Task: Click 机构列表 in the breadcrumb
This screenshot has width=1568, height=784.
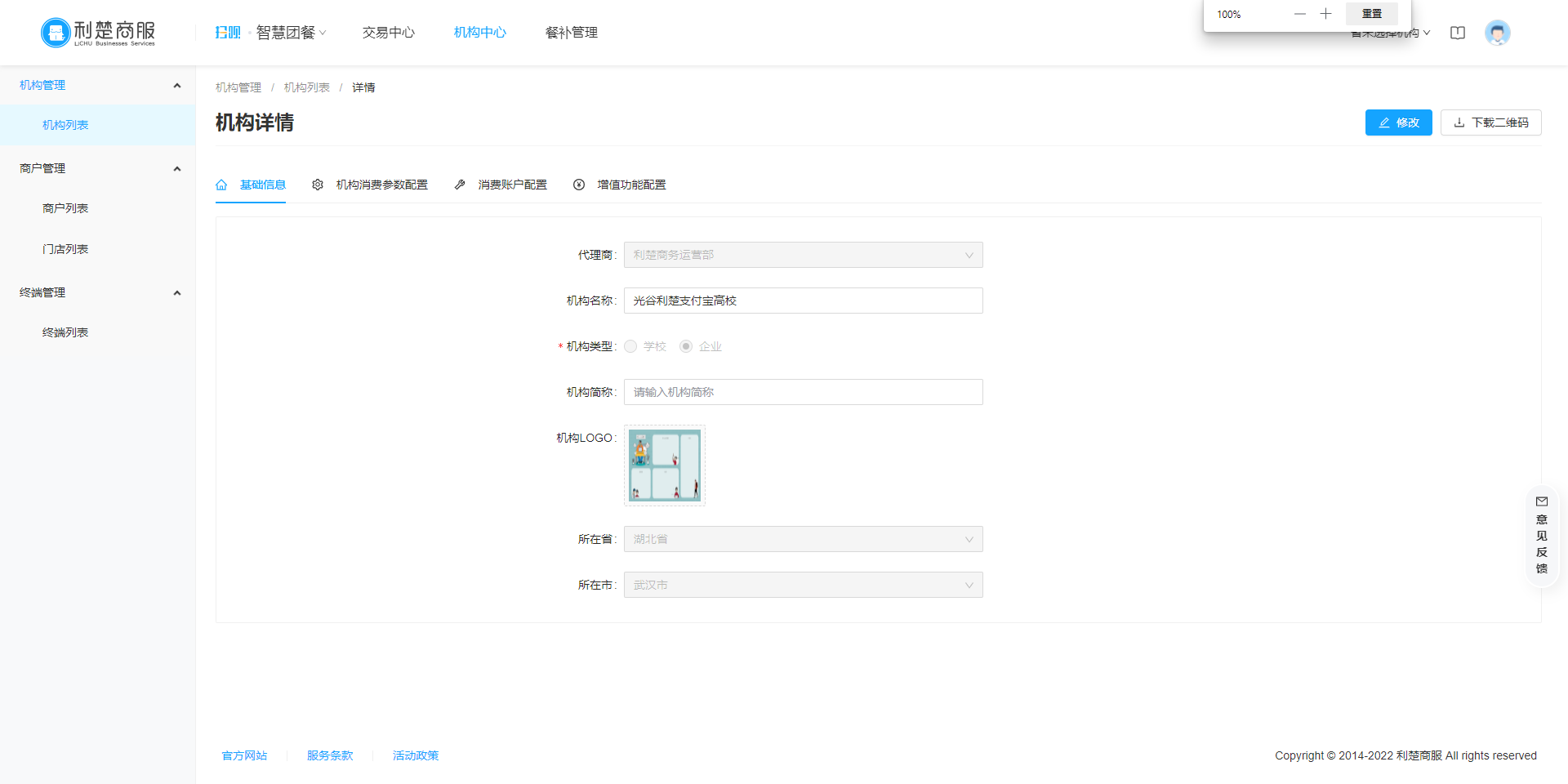Action: [x=307, y=87]
